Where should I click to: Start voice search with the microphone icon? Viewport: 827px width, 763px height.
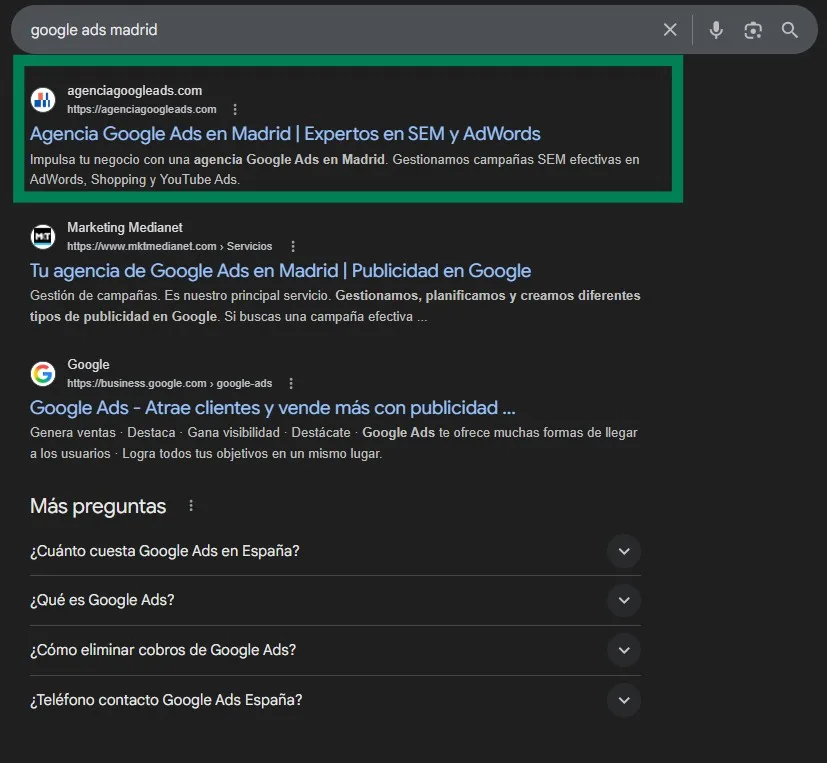(716, 30)
